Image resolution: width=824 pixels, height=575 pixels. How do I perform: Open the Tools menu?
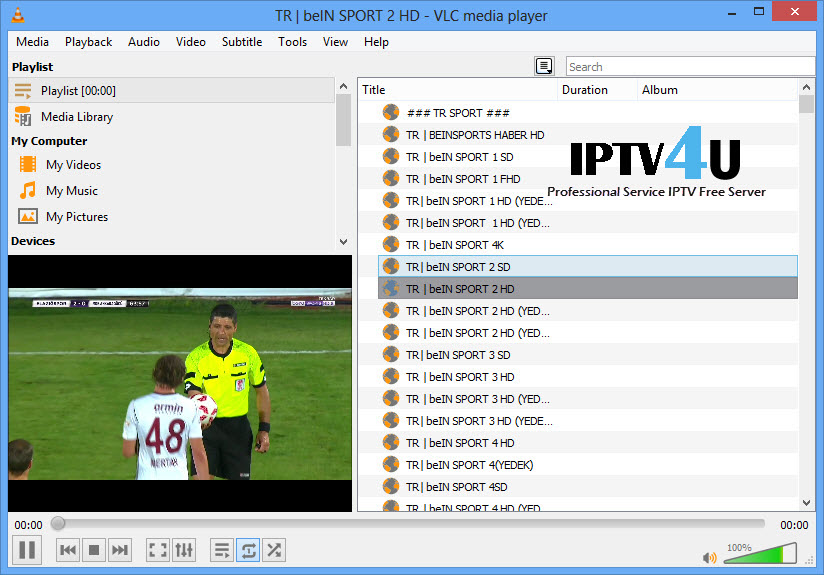tap(292, 42)
